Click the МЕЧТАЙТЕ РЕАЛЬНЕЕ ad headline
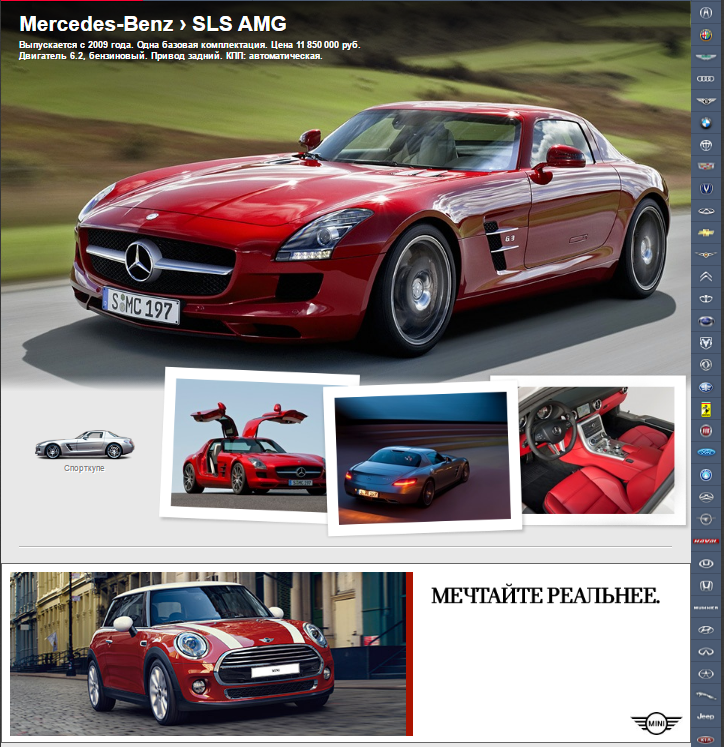Screen dimensions: 724x747 (545, 596)
